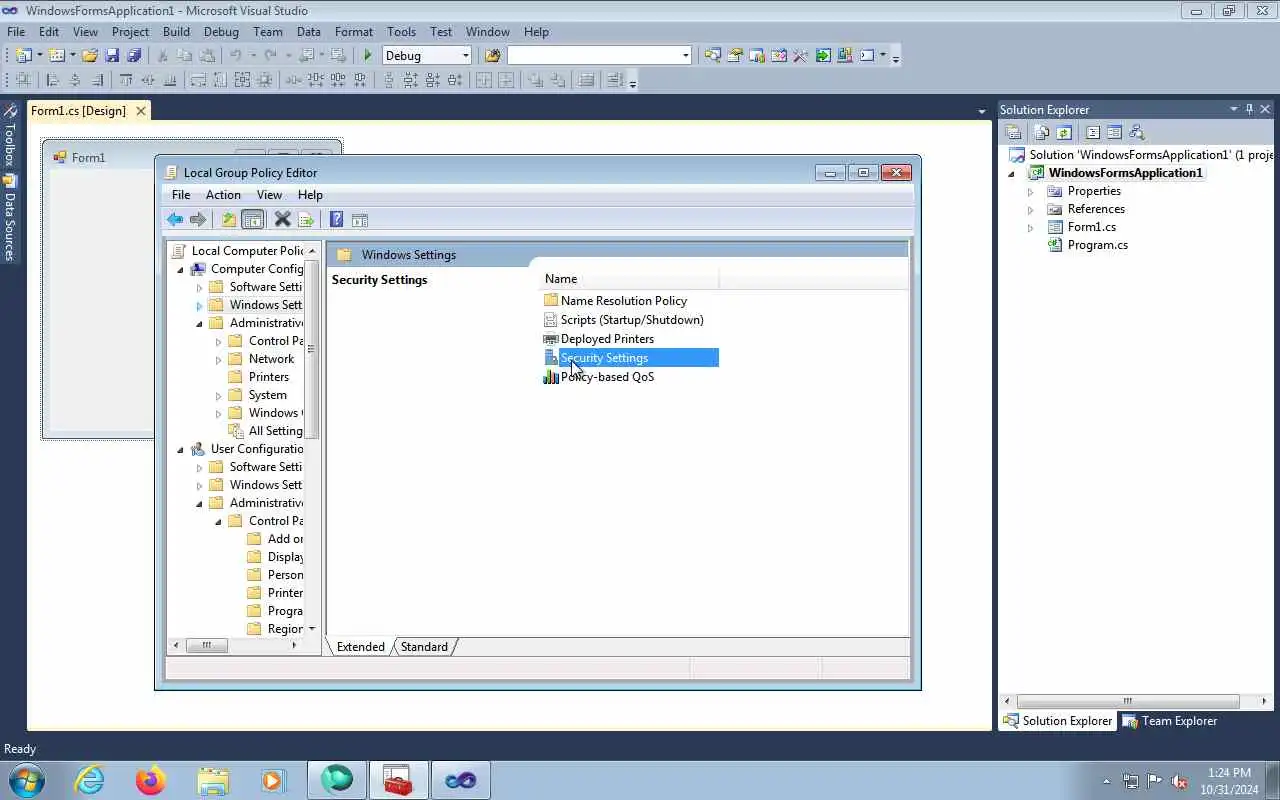Expand Network folder in policy tree
The width and height of the screenshot is (1280, 800).
pos(219,359)
